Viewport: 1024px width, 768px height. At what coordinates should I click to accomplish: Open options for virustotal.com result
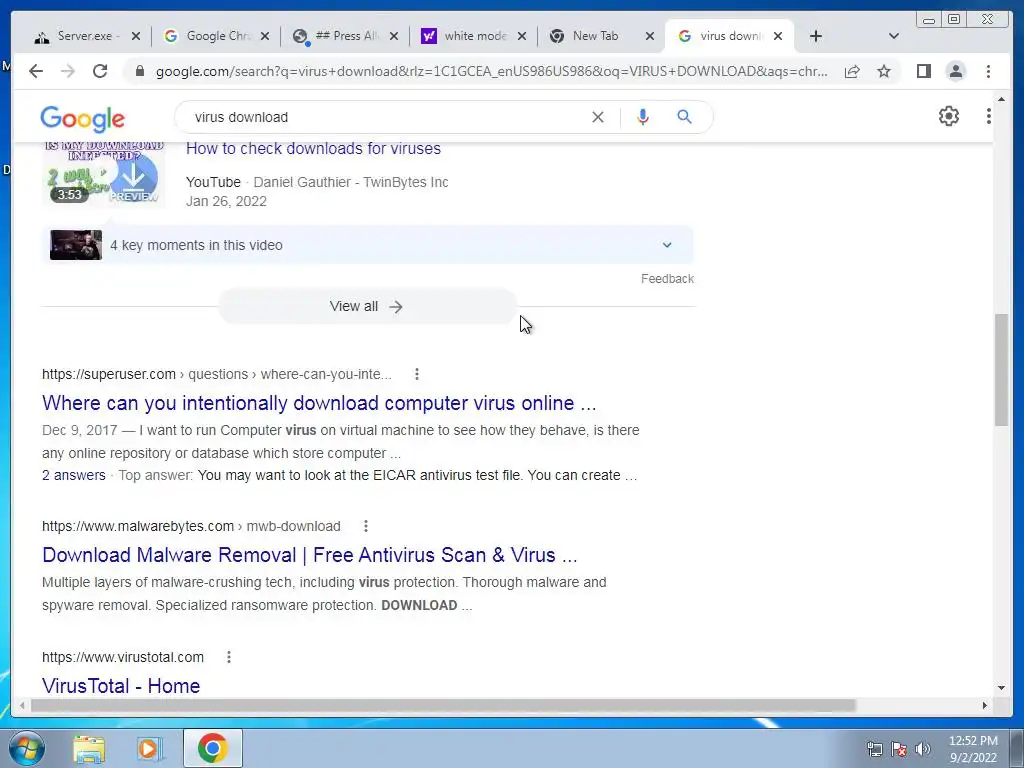(x=229, y=657)
